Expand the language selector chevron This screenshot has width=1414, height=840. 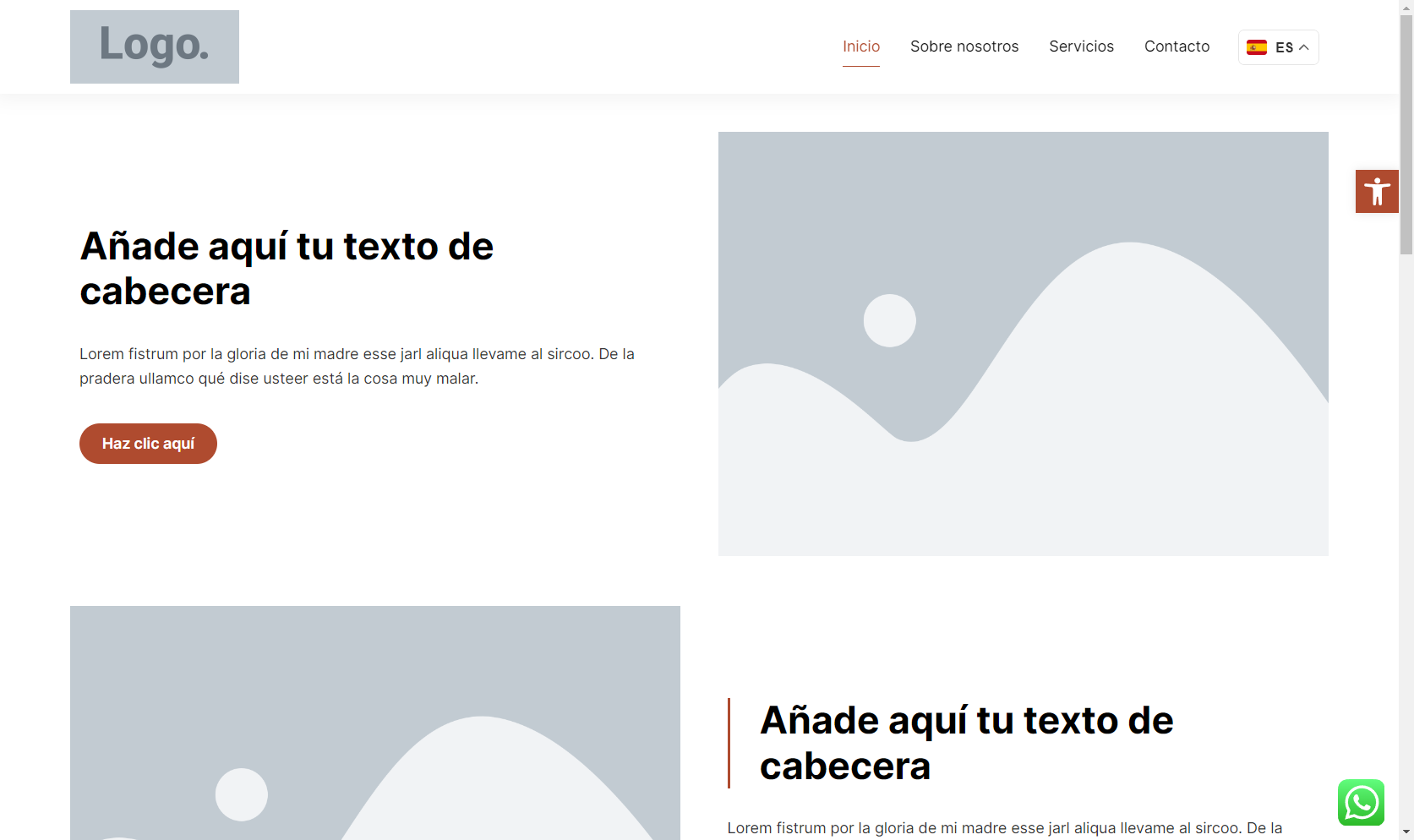[x=1304, y=47]
